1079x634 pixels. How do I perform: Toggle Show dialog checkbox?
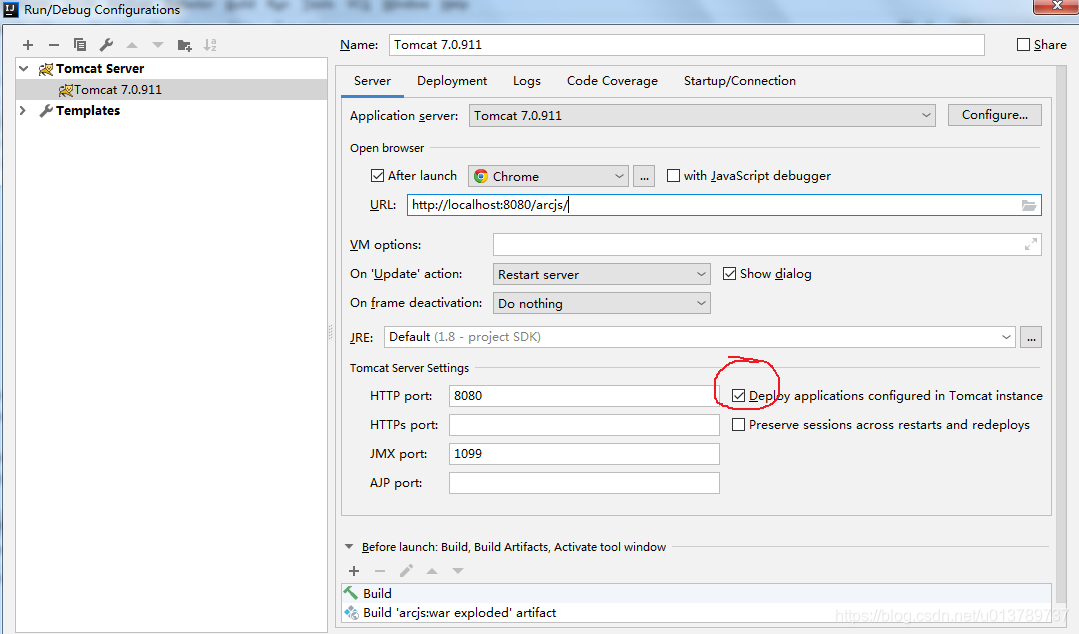pos(729,274)
